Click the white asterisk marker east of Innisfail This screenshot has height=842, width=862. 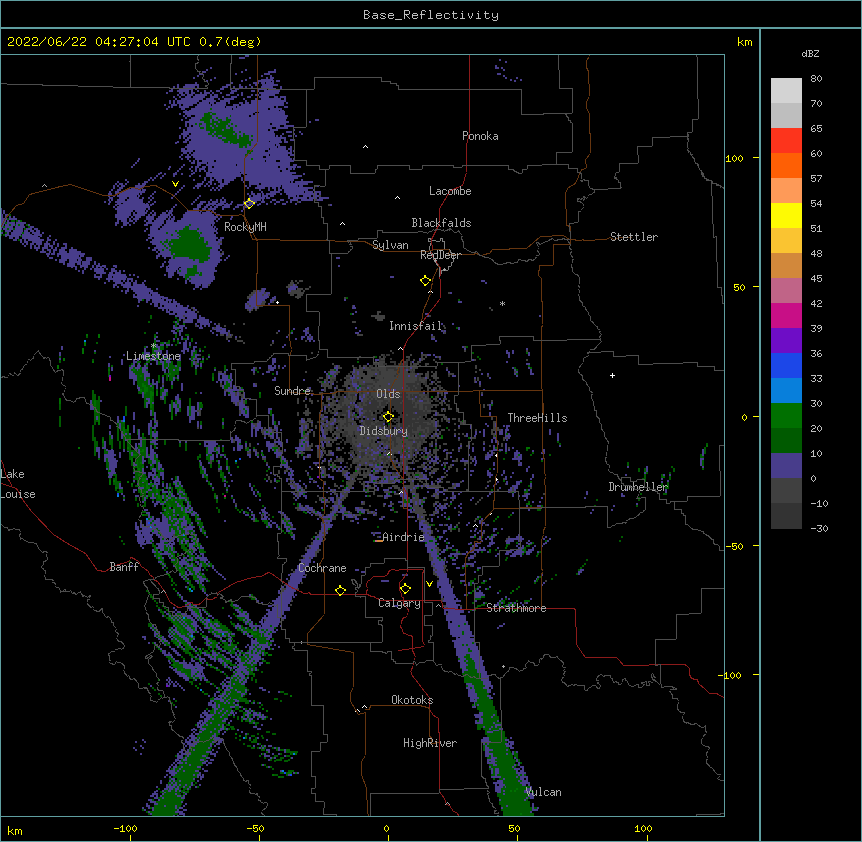coord(502,304)
